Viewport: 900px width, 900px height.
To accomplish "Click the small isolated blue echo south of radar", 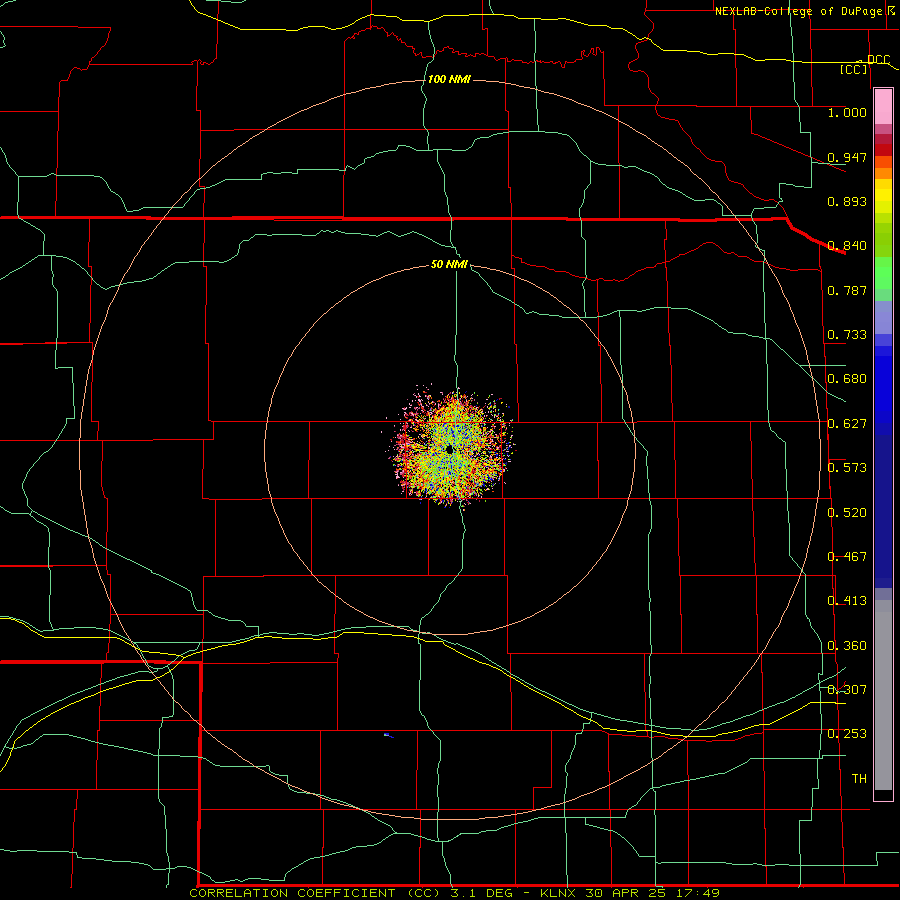I will click(x=389, y=735).
